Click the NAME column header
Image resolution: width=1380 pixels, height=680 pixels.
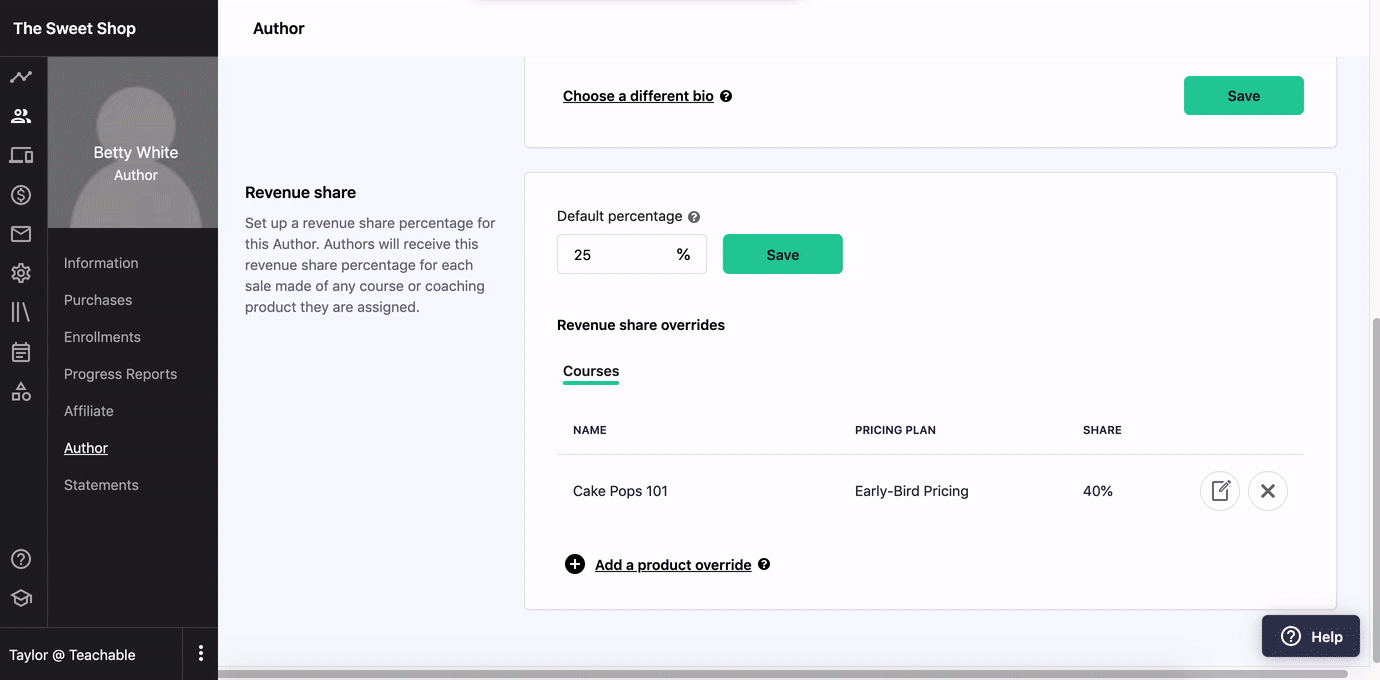coord(590,430)
